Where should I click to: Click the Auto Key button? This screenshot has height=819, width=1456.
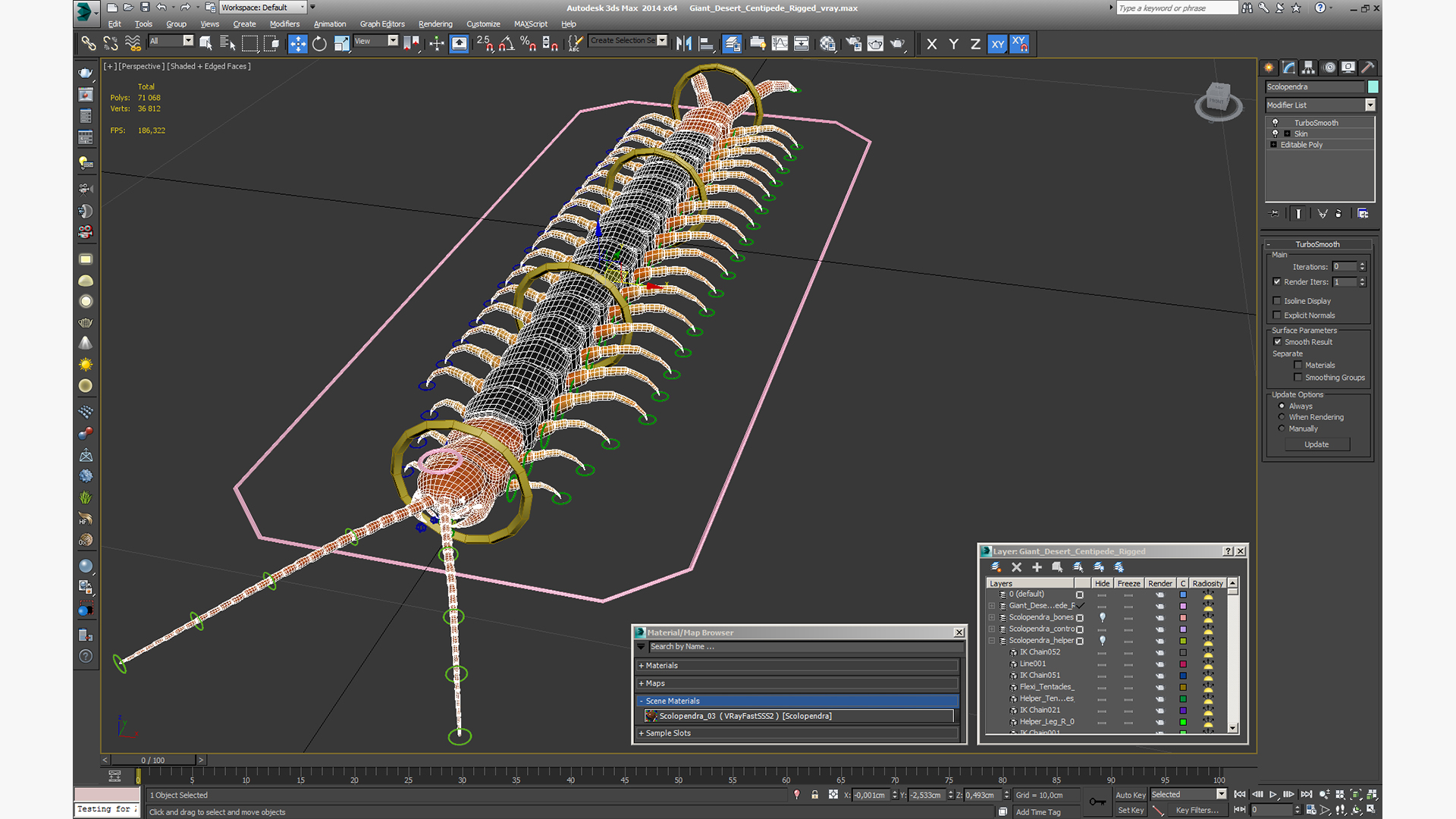pos(1130,795)
